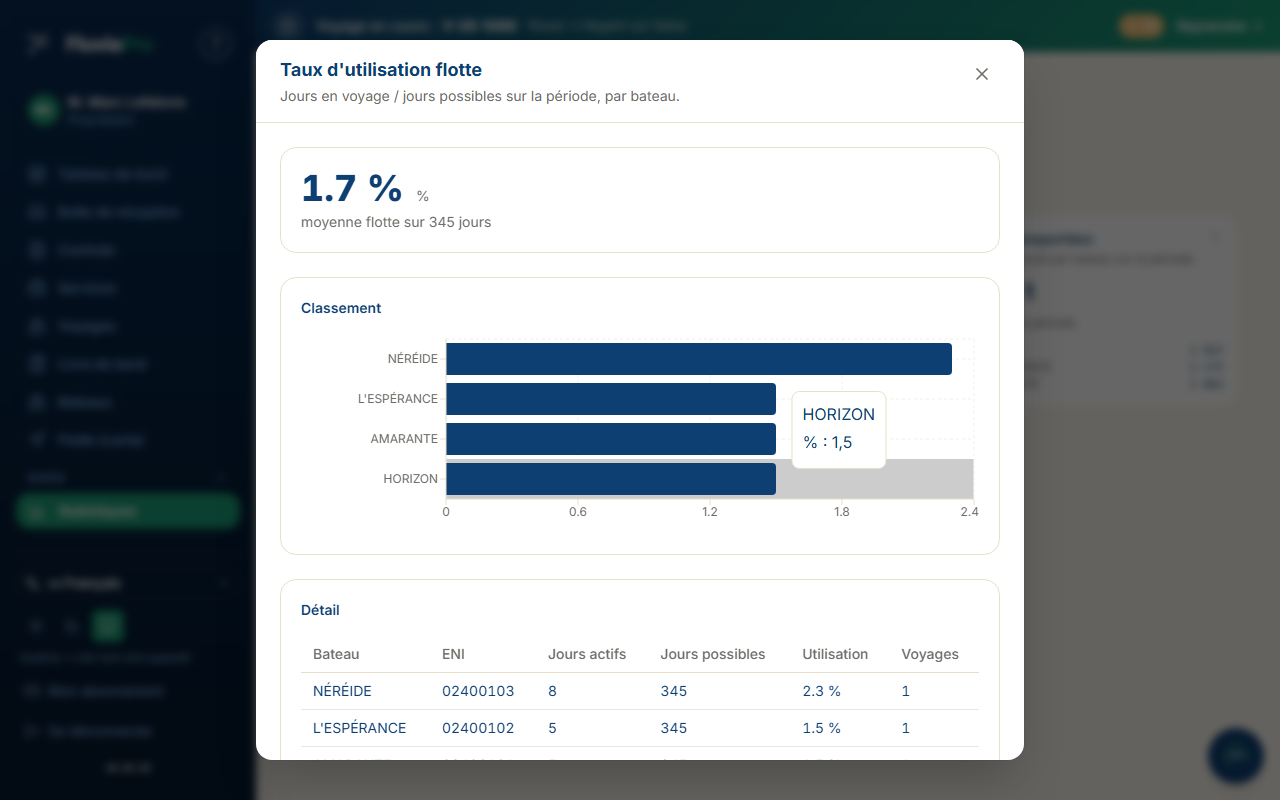
Task: Close the Taux d'utilisation flotte dialog
Action: [982, 74]
